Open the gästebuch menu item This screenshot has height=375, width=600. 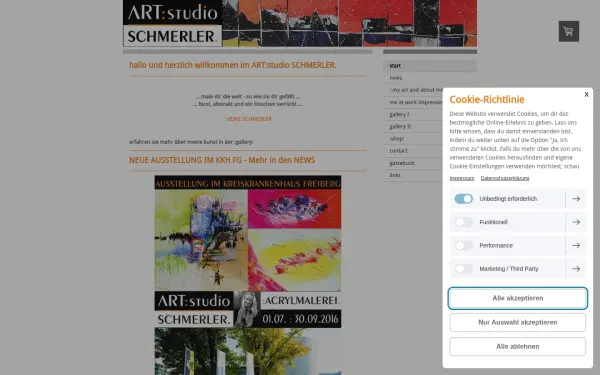click(413, 163)
